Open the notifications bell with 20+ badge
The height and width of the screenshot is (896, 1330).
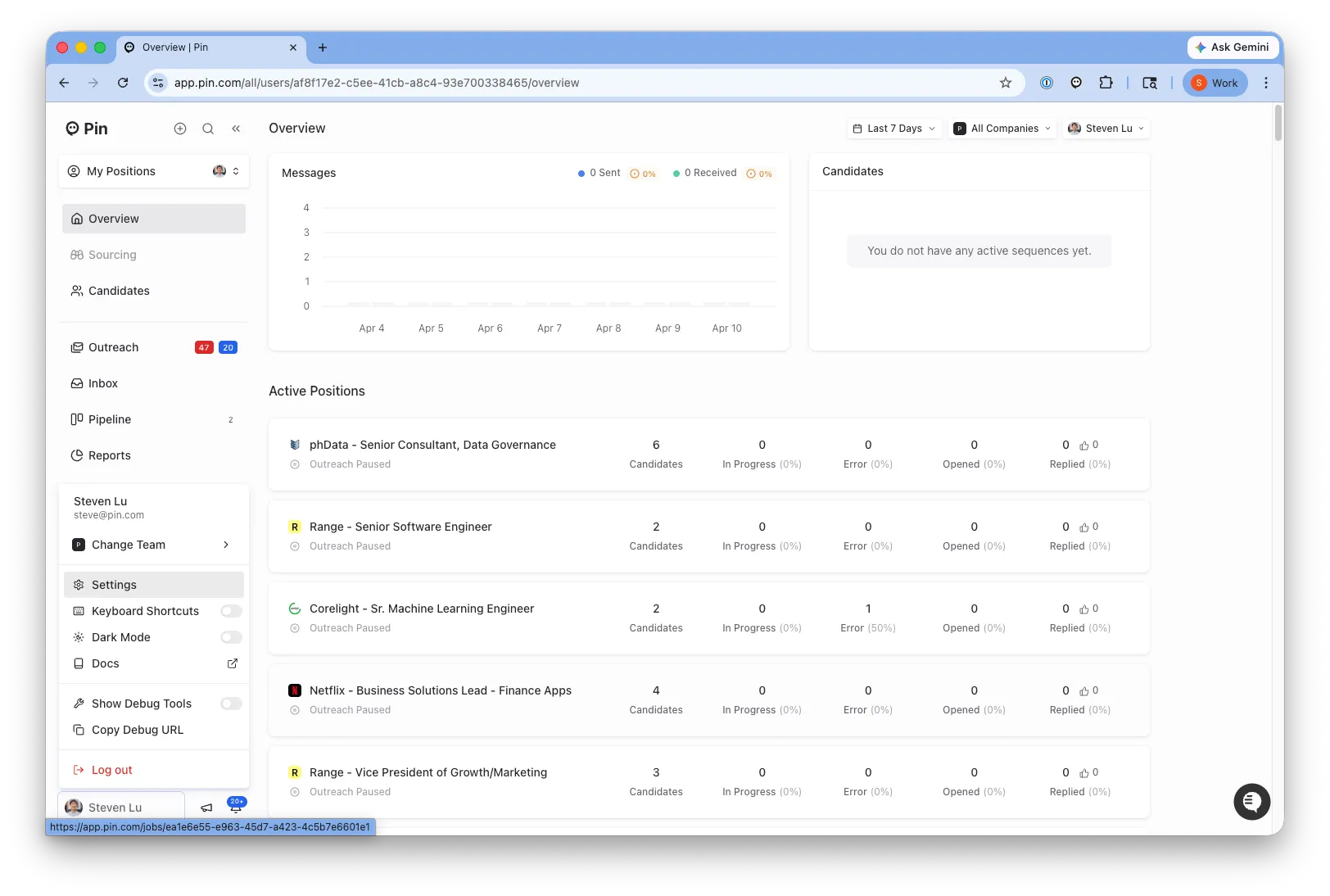(x=236, y=806)
